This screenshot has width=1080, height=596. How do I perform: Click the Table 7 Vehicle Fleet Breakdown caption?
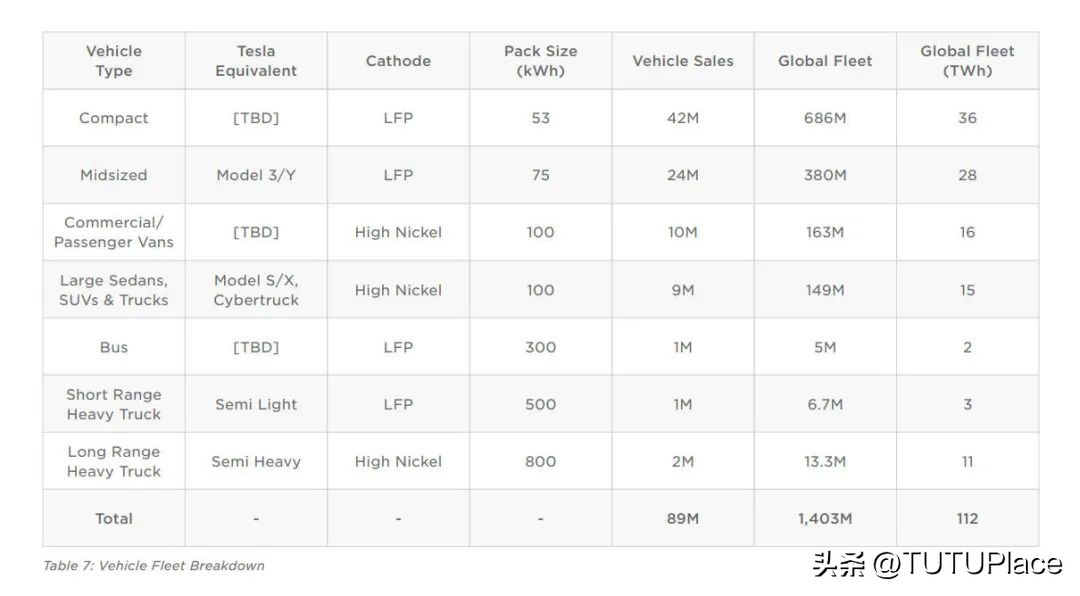pyautogui.click(x=154, y=566)
